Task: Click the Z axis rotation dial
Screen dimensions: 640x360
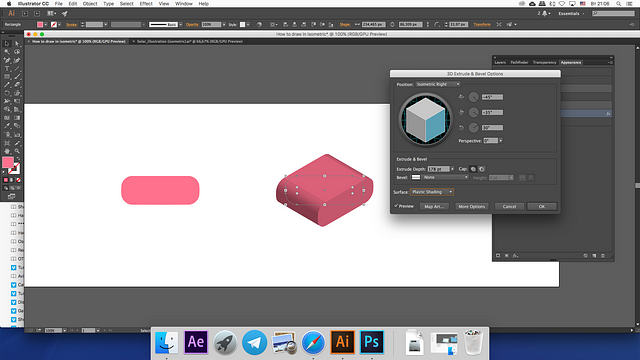Action: tap(473, 128)
